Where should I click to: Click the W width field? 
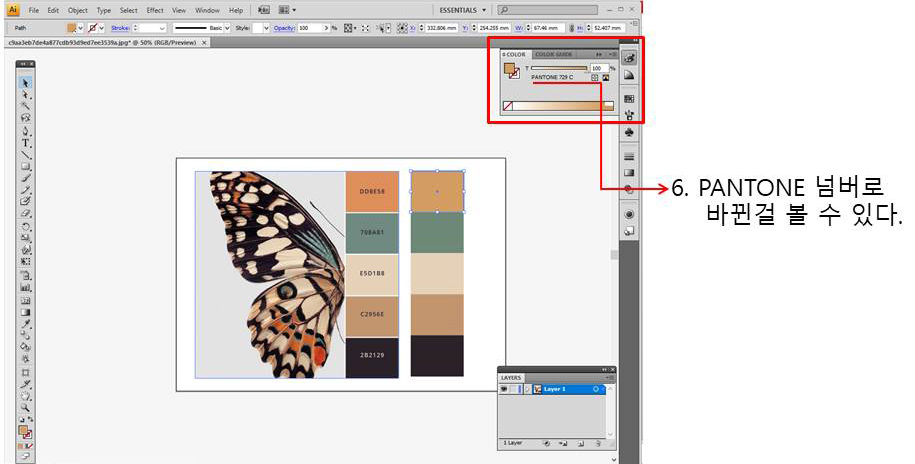point(547,28)
